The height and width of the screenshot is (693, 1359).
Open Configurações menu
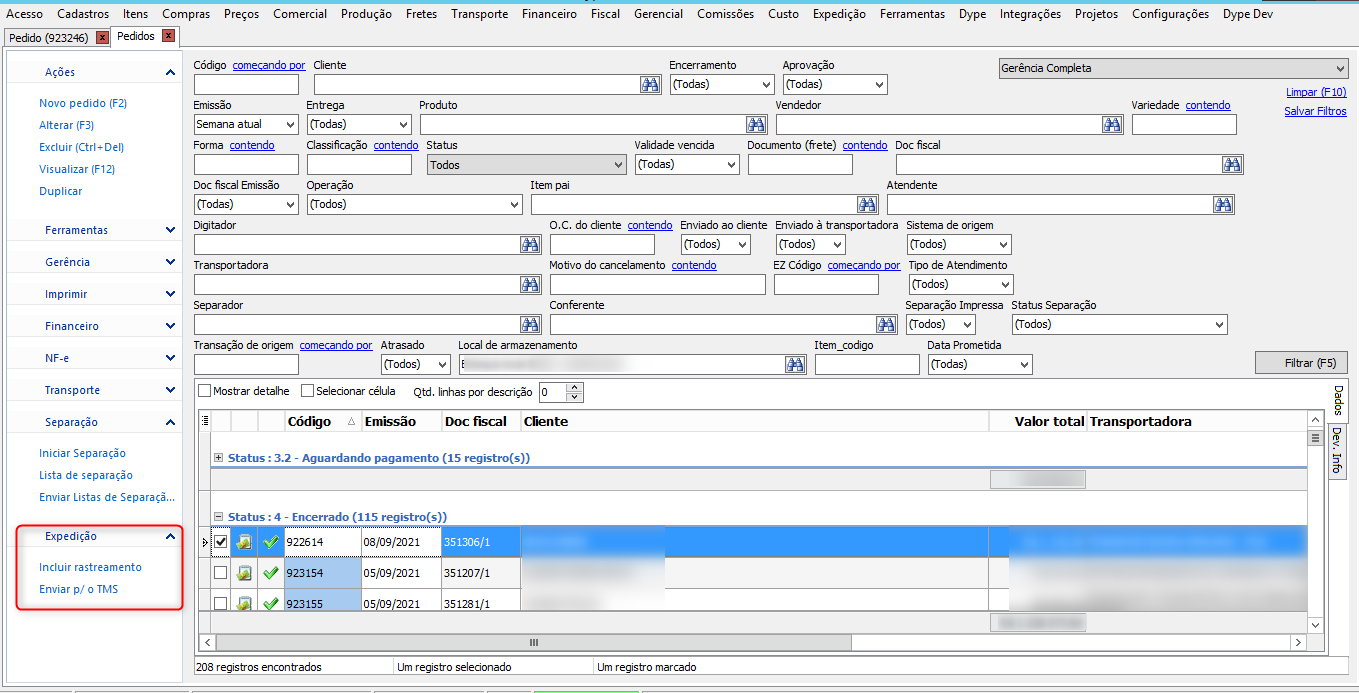(x=1170, y=14)
